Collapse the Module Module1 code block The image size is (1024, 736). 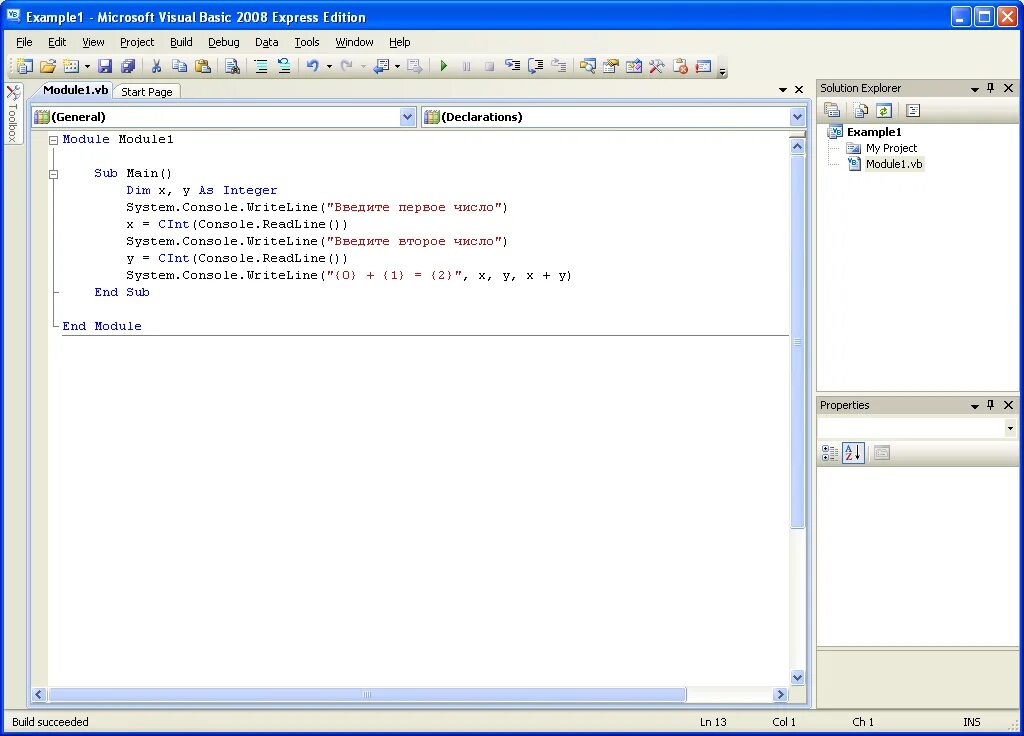(54, 140)
